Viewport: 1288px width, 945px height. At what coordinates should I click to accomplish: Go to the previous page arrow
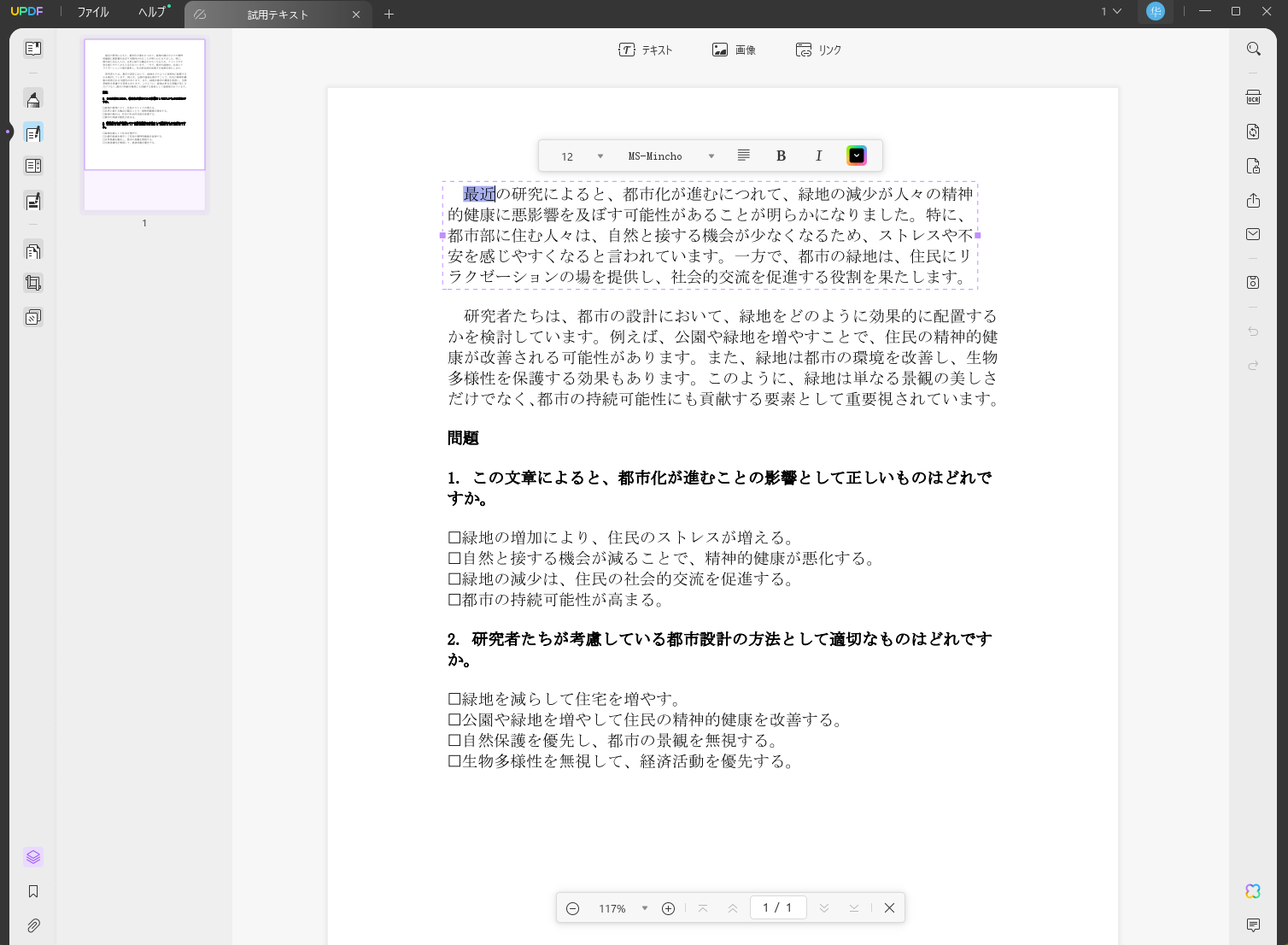click(x=733, y=908)
